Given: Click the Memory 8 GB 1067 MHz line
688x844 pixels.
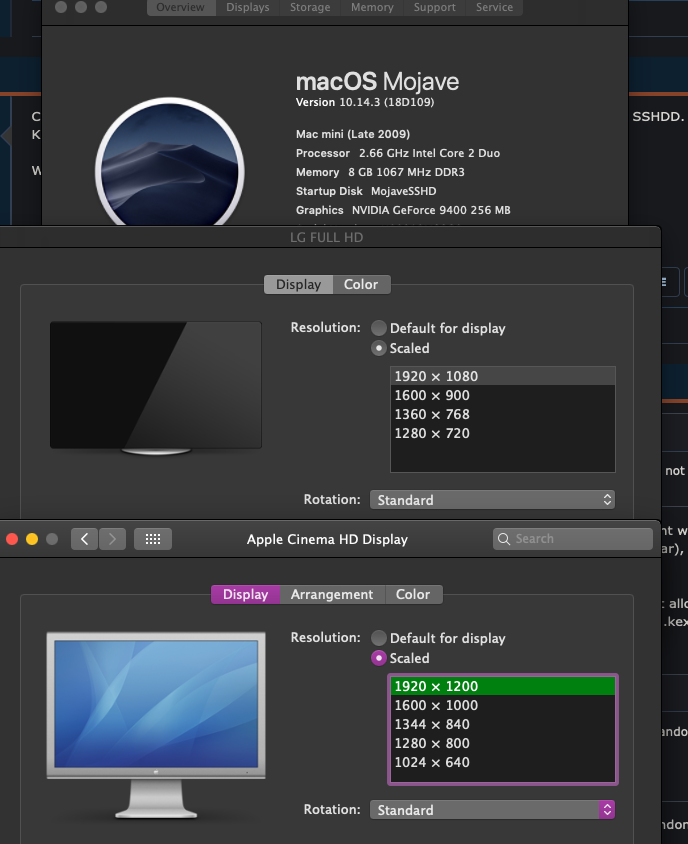Looking at the screenshot, I should 380,172.
